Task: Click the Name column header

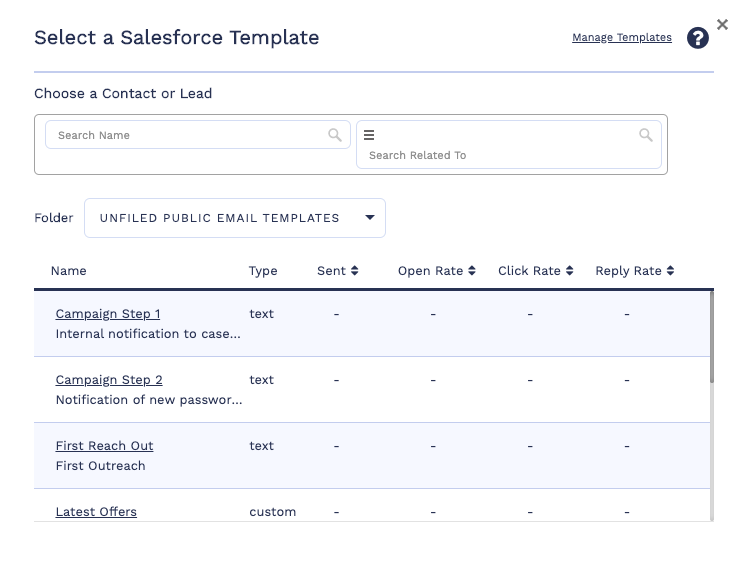Action: (x=69, y=271)
